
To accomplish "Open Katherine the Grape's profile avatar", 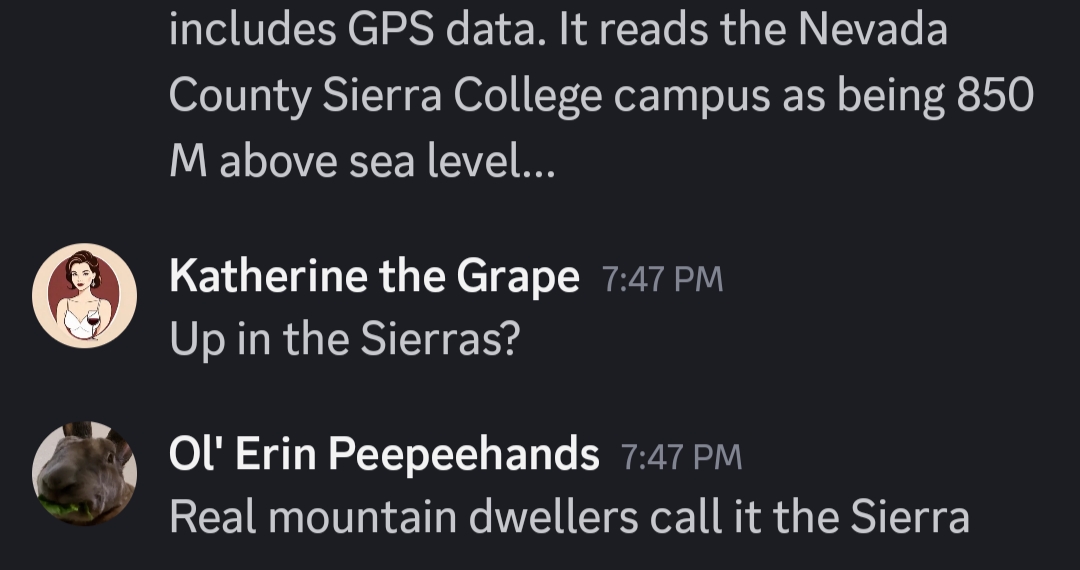I will click(x=84, y=296).
